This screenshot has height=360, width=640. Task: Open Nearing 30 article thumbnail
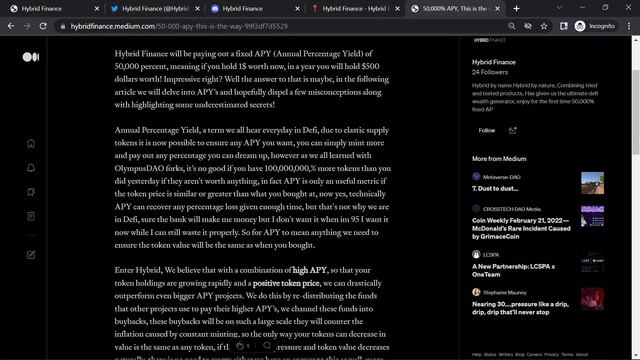592,299
